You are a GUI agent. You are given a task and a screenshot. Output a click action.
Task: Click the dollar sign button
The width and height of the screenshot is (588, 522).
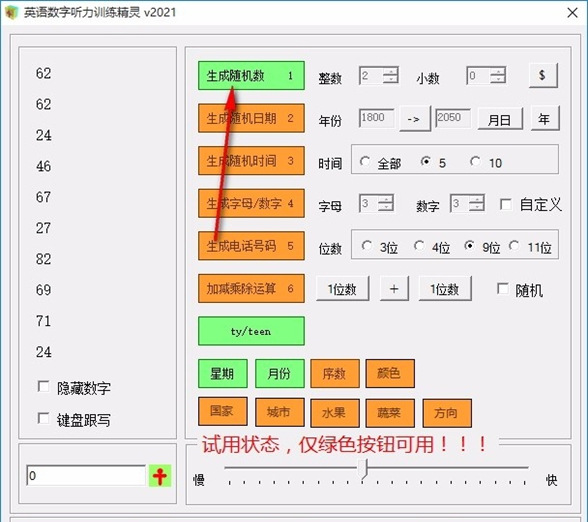click(543, 75)
